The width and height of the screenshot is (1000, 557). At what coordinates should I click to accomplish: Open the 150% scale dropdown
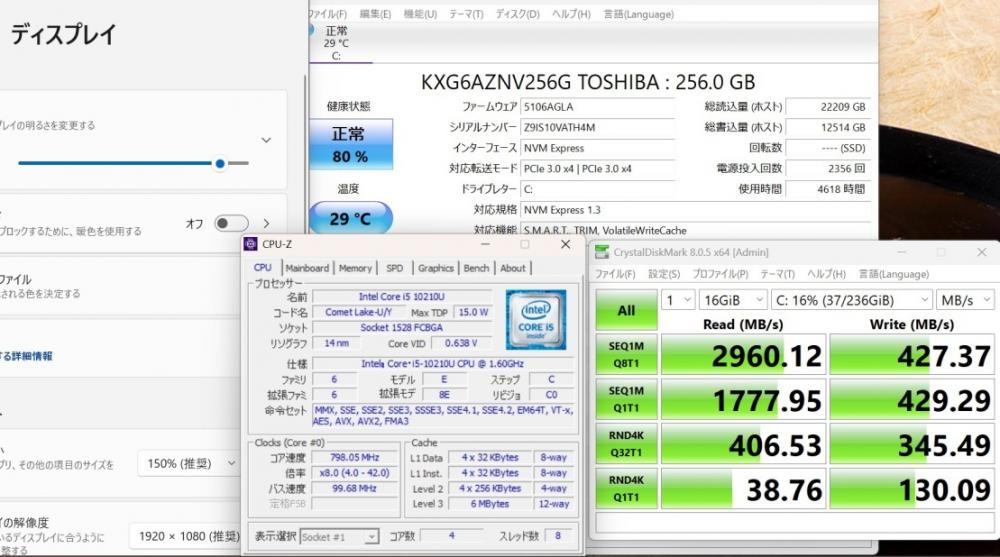click(188, 464)
